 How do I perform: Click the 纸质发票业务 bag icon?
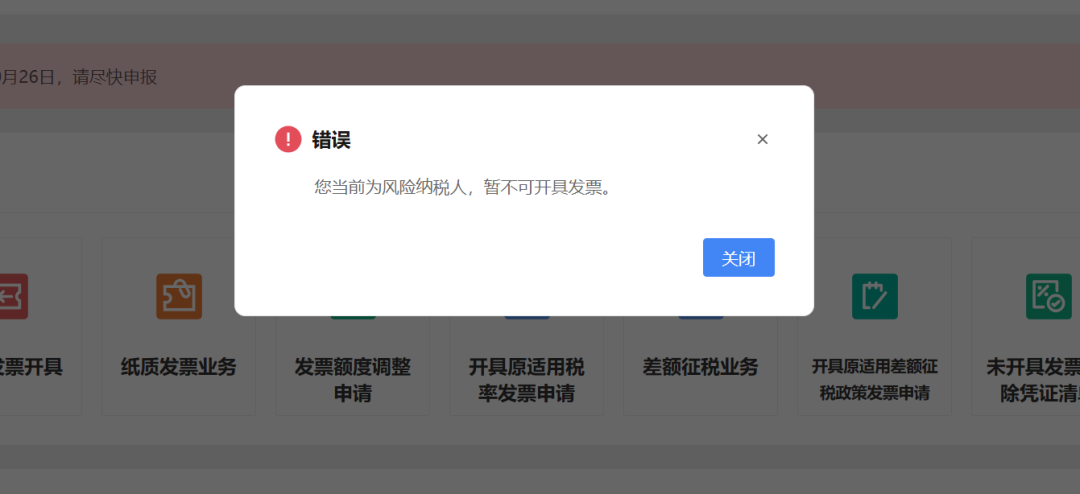pos(179,296)
